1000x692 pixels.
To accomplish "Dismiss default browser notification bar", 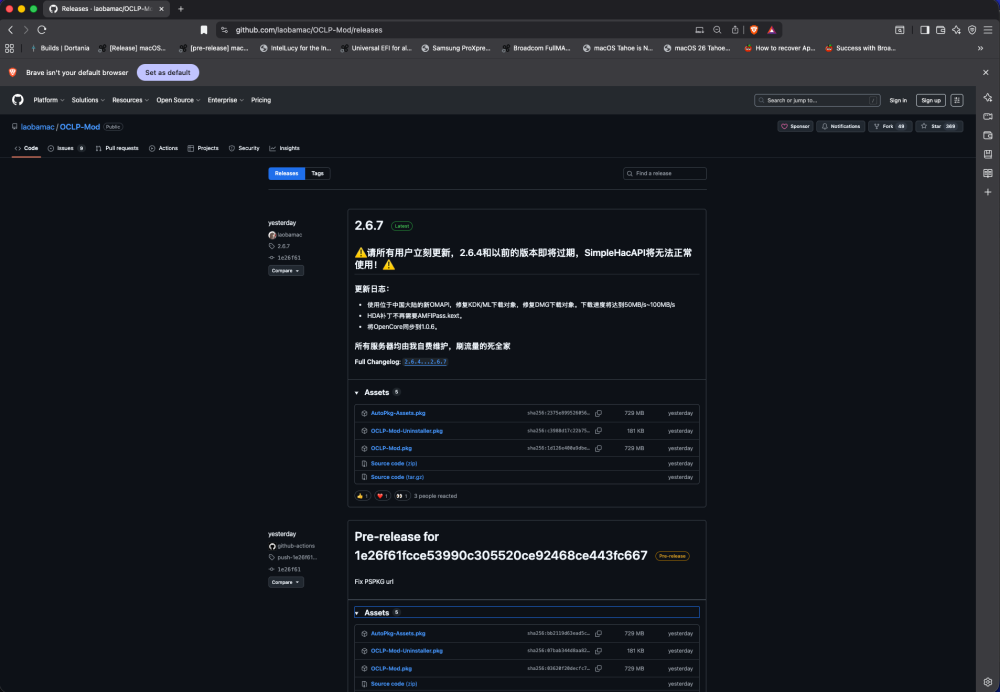I will tap(985, 73).
